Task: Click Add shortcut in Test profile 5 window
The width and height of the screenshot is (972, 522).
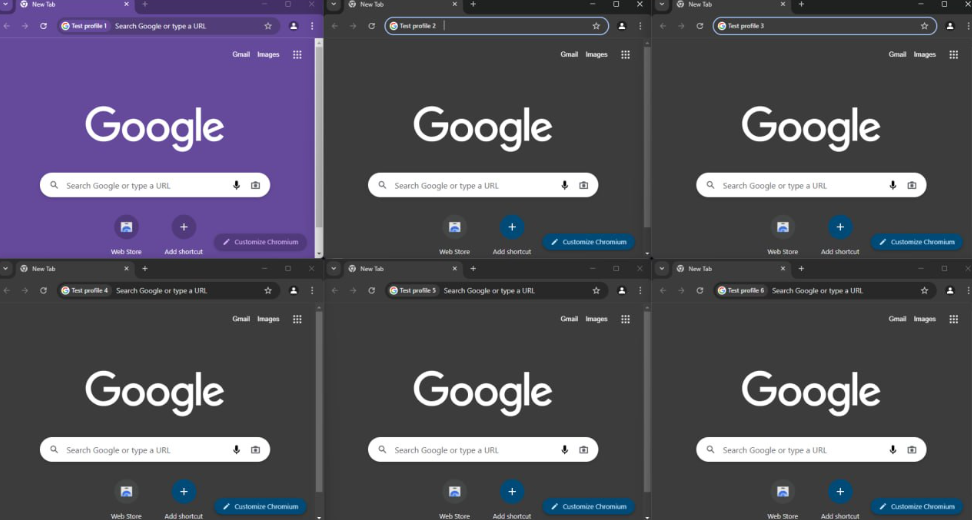Action: [x=512, y=492]
